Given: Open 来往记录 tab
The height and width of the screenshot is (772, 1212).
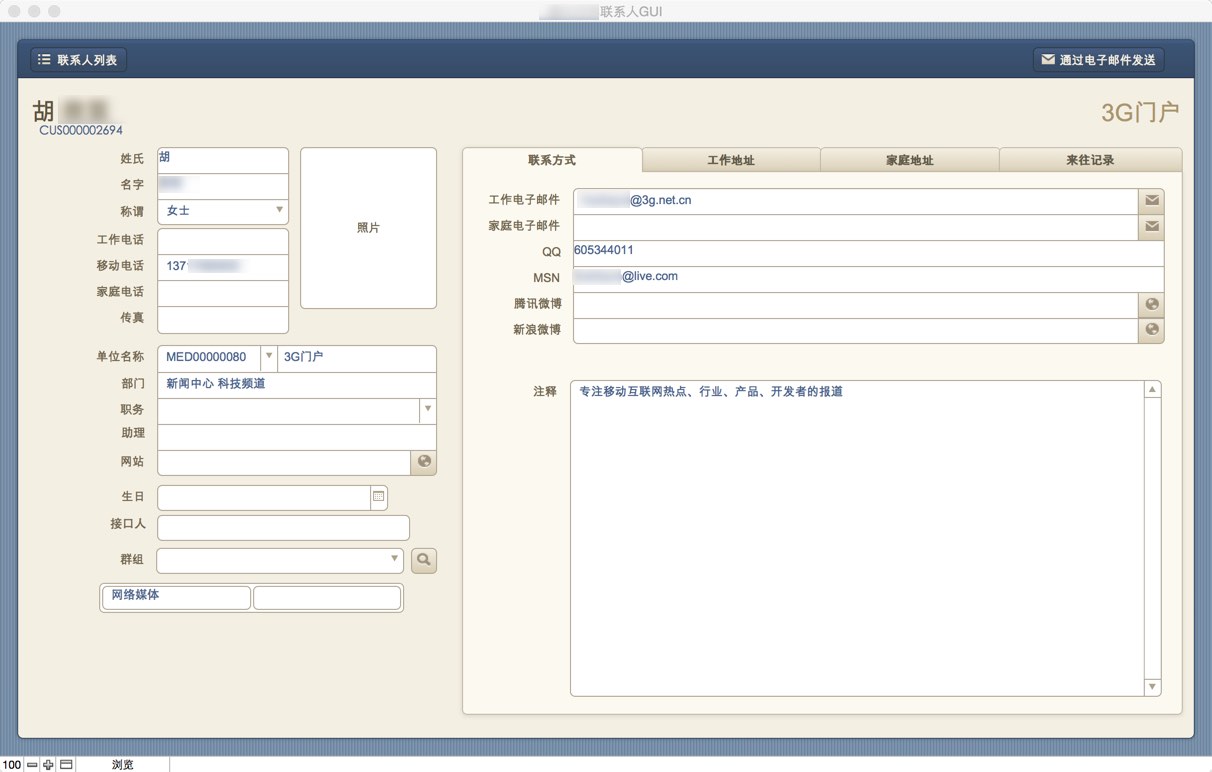Looking at the screenshot, I should click(x=1090, y=160).
